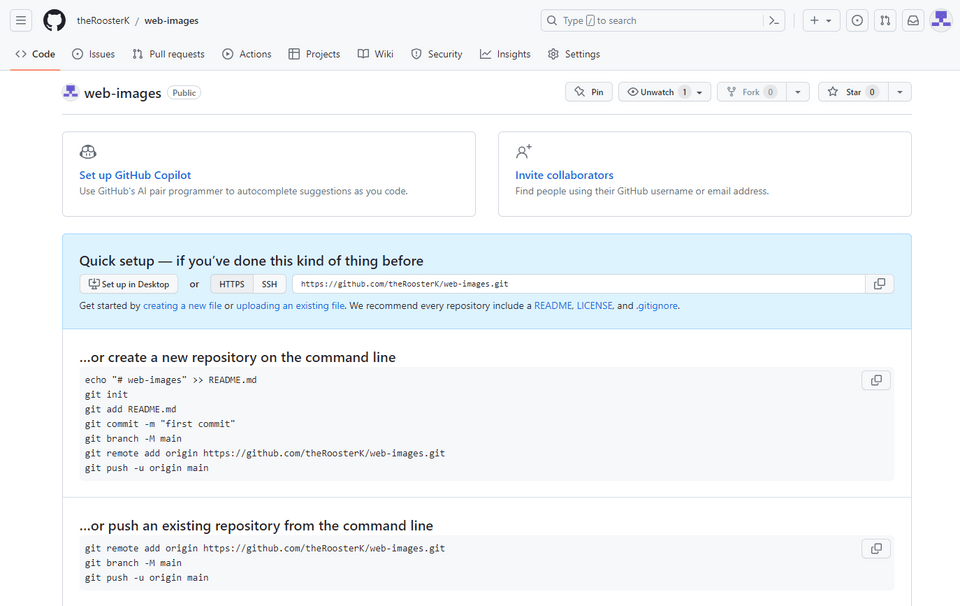
Task: Open theRoosterK owner profile link
Action: 103,20
